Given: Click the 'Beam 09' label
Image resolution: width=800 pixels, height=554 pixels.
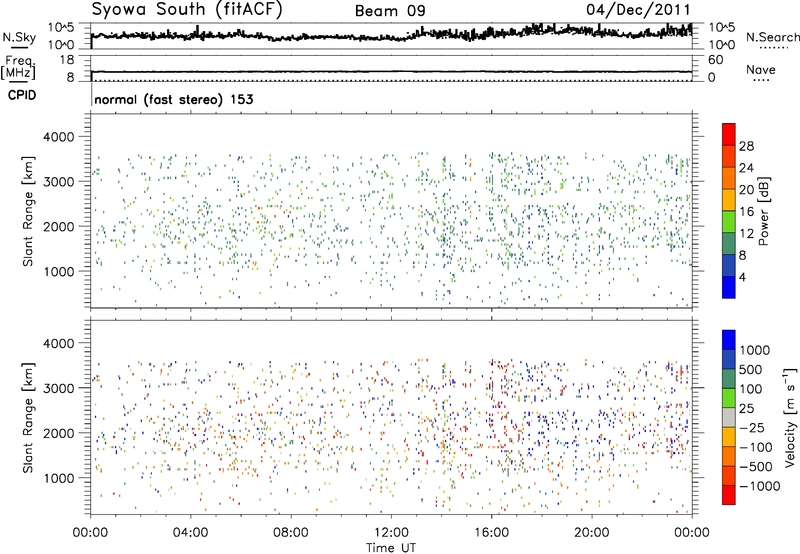Looking at the screenshot, I should [390, 11].
